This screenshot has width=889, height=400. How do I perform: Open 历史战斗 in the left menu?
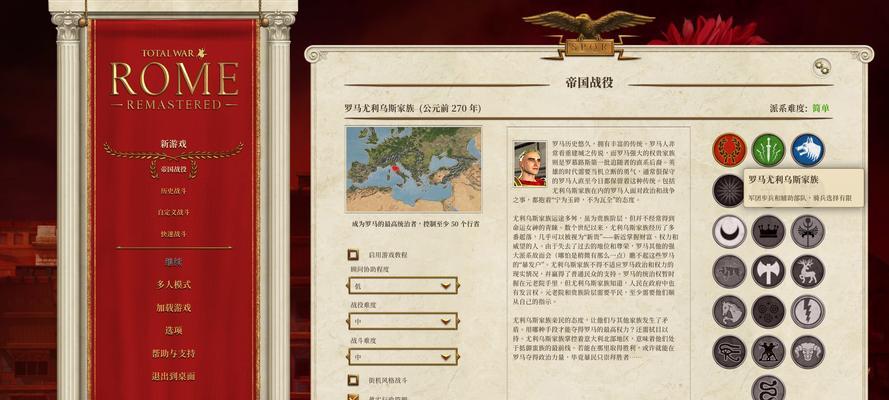pyautogui.click(x=173, y=191)
